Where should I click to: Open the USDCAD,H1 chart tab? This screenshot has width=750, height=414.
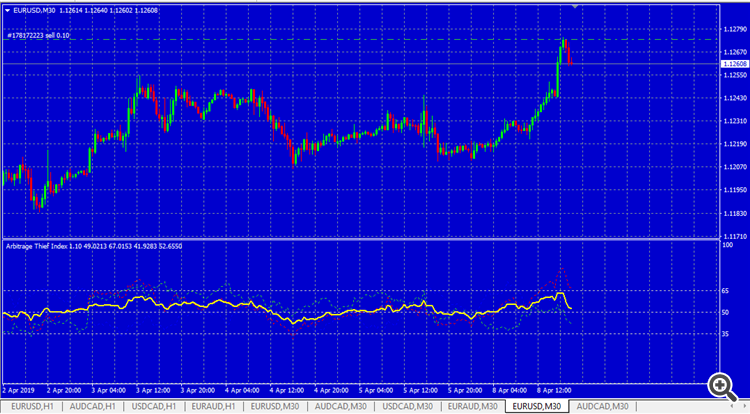tap(154, 406)
